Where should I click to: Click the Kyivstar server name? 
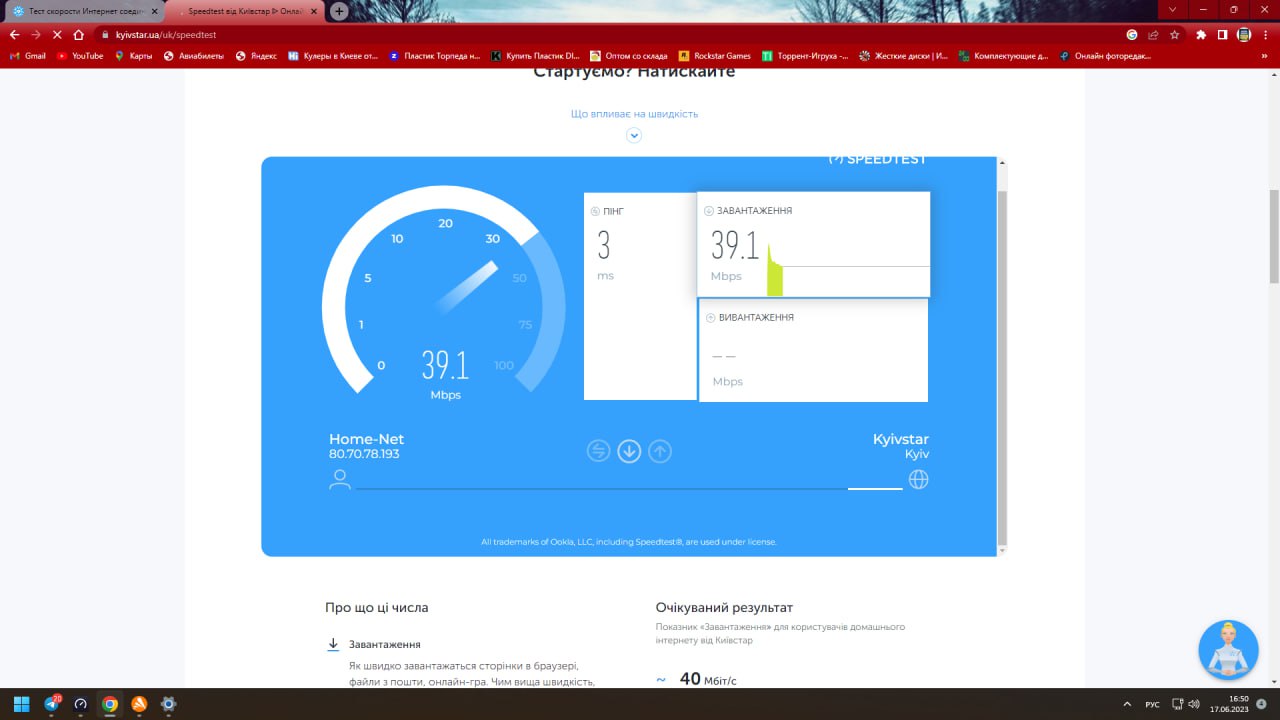[x=901, y=439]
